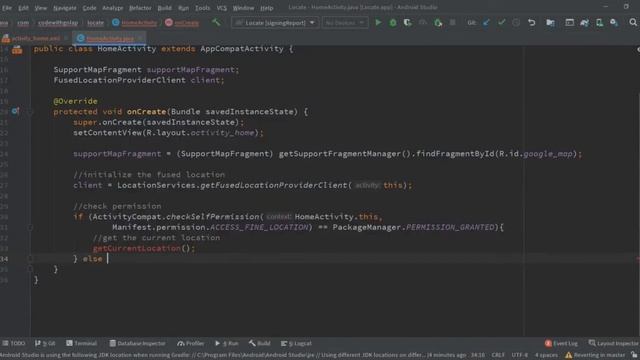
Task: Click the Run Anything window icon
Action: click(569, 22)
